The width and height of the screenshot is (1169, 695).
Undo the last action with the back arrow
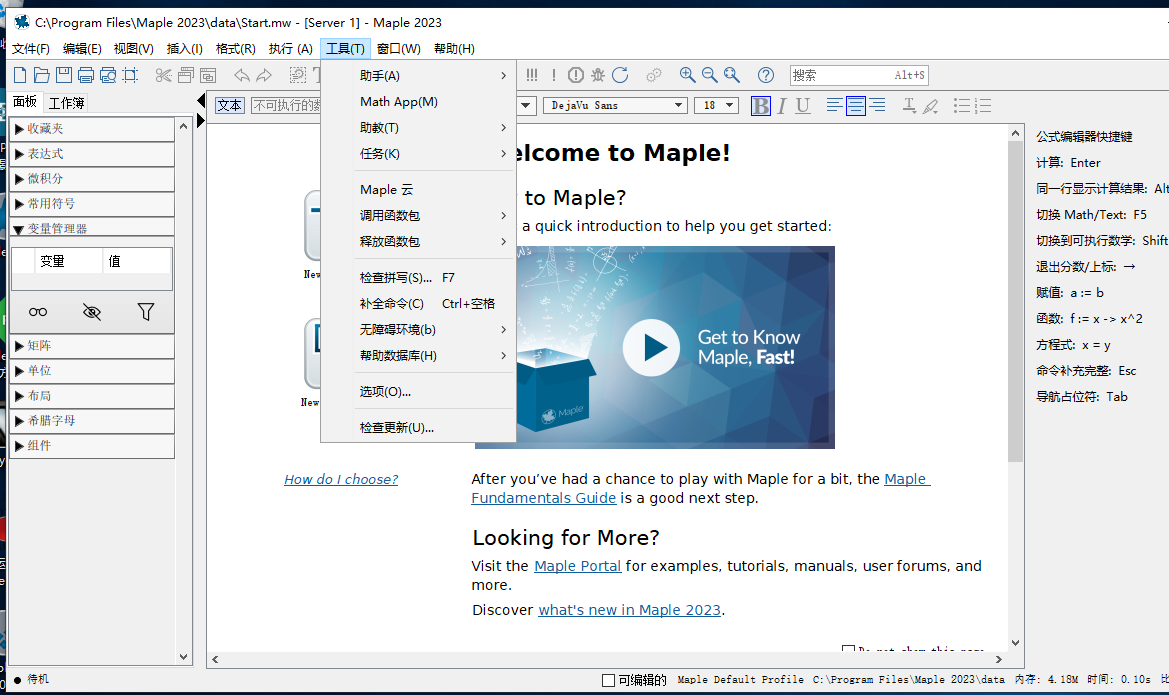pos(242,75)
